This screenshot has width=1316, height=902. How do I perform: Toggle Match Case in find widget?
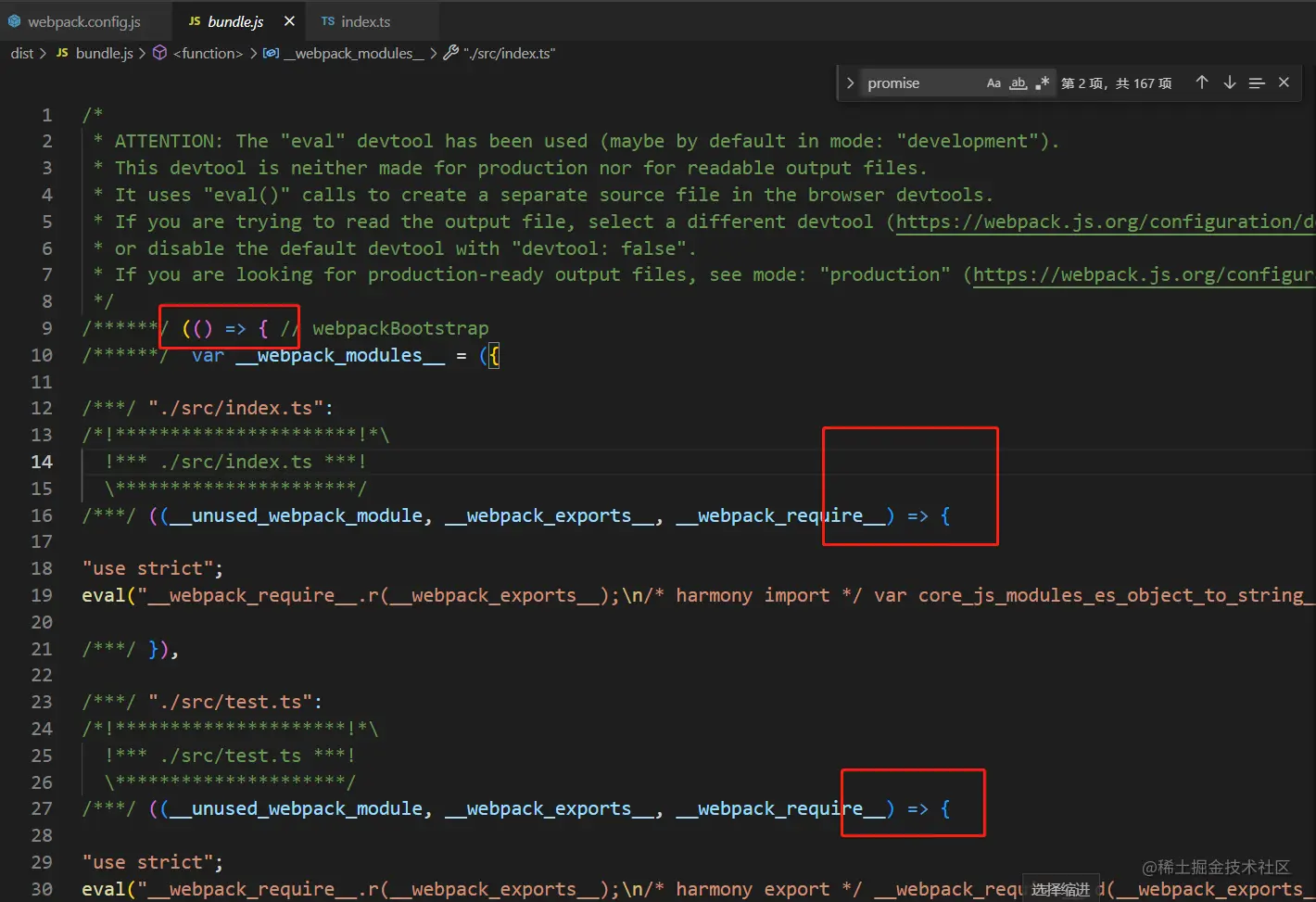pos(993,83)
